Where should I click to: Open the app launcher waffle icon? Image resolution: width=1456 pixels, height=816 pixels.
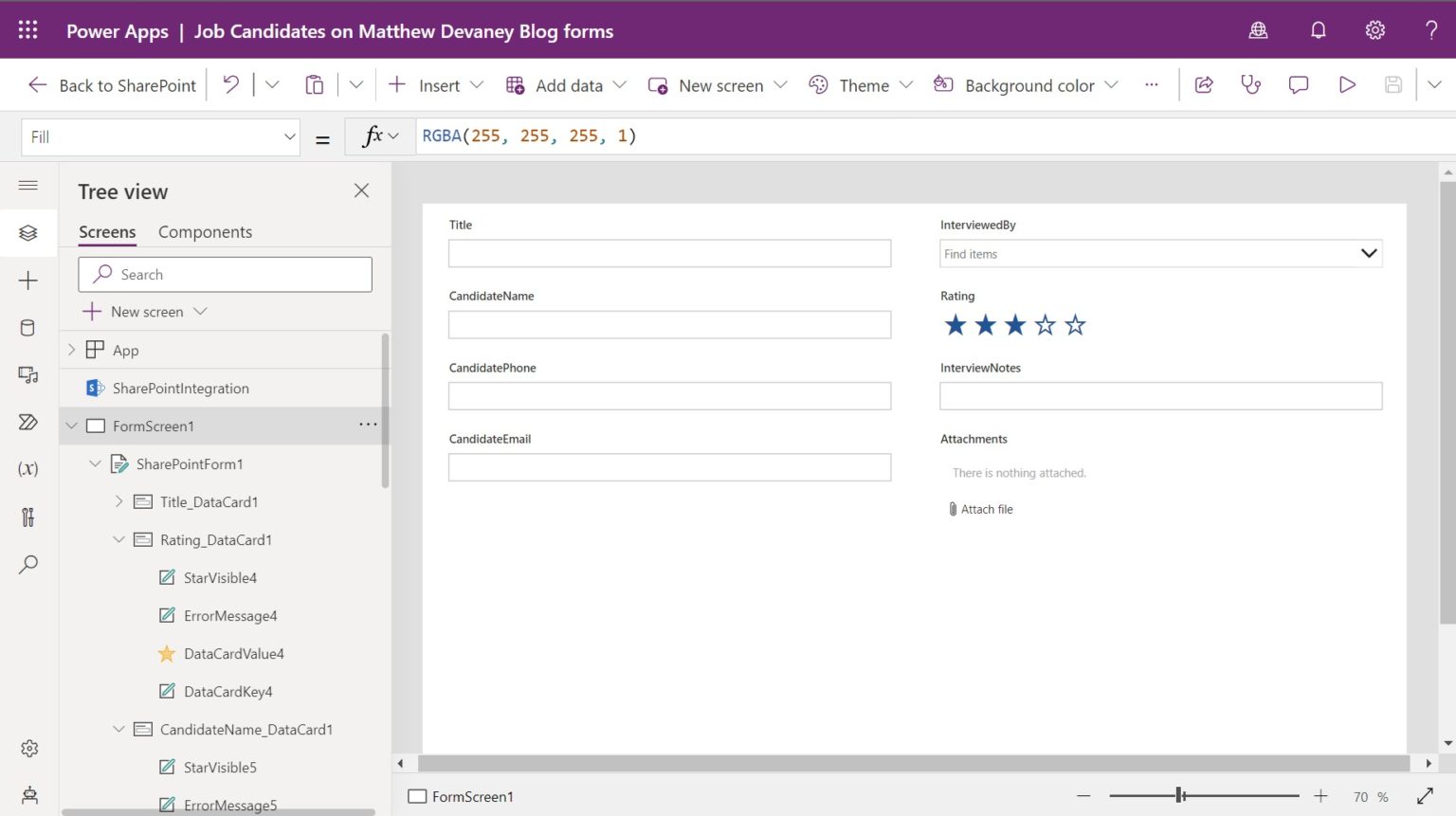click(28, 30)
